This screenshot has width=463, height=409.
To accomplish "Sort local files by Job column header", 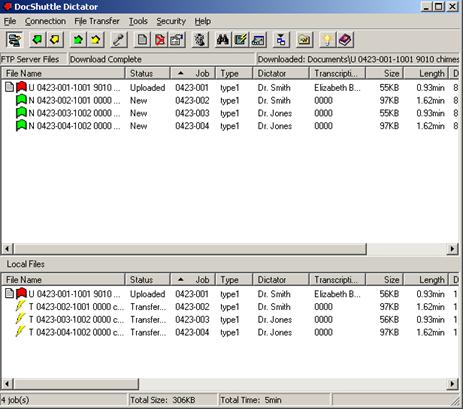I will click(193, 280).
